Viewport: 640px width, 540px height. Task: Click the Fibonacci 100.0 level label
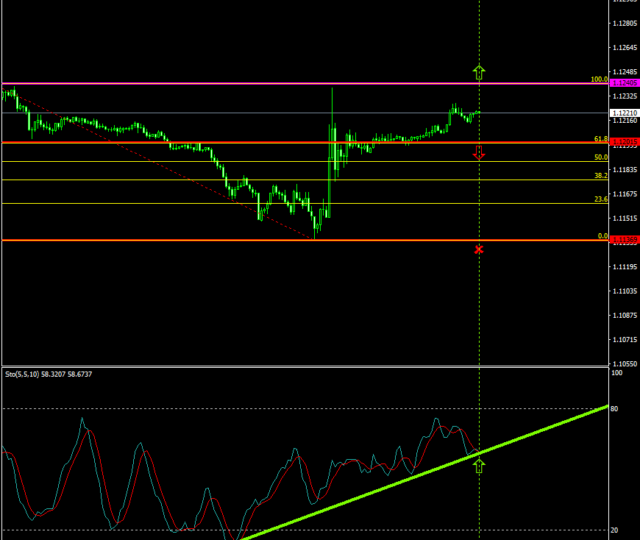click(x=599, y=78)
